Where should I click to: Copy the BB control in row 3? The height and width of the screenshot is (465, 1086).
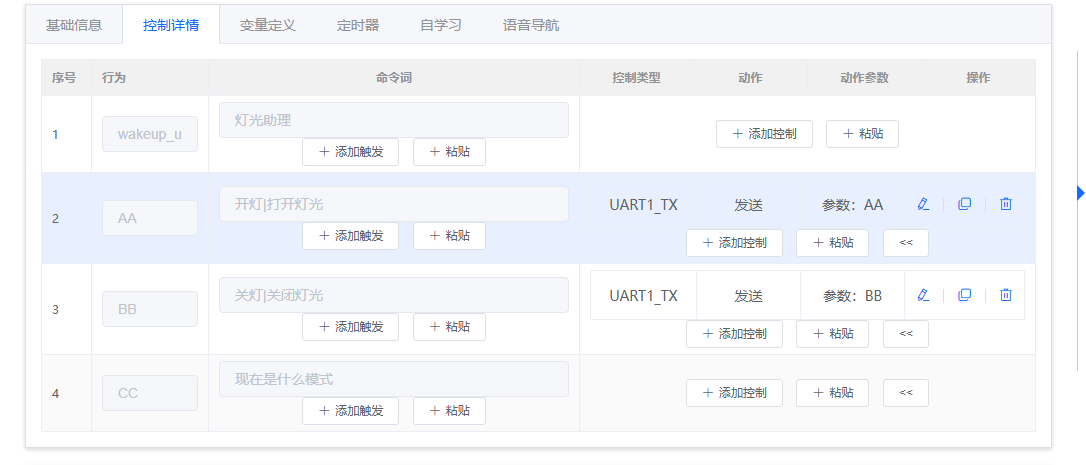(x=964, y=295)
